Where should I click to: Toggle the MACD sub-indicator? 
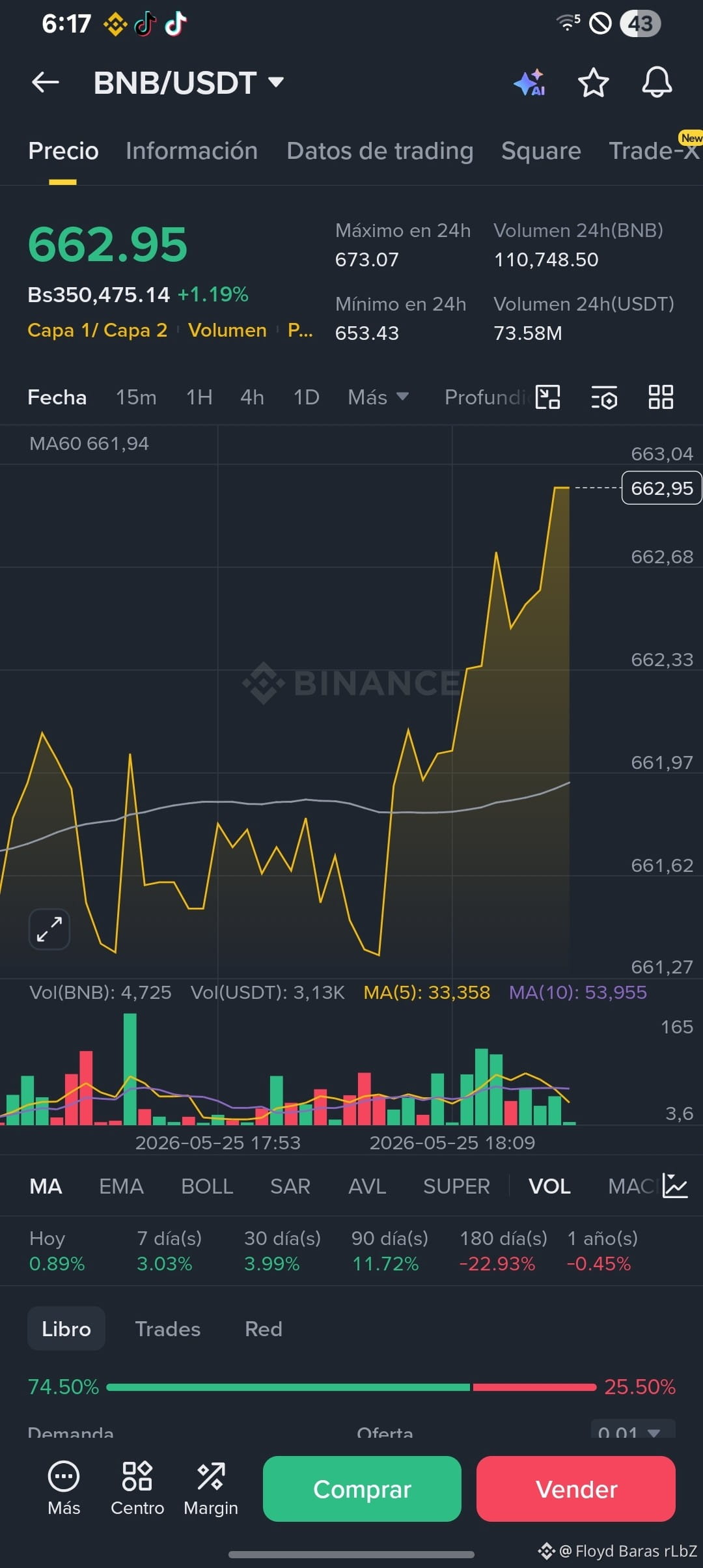point(631,1186)
